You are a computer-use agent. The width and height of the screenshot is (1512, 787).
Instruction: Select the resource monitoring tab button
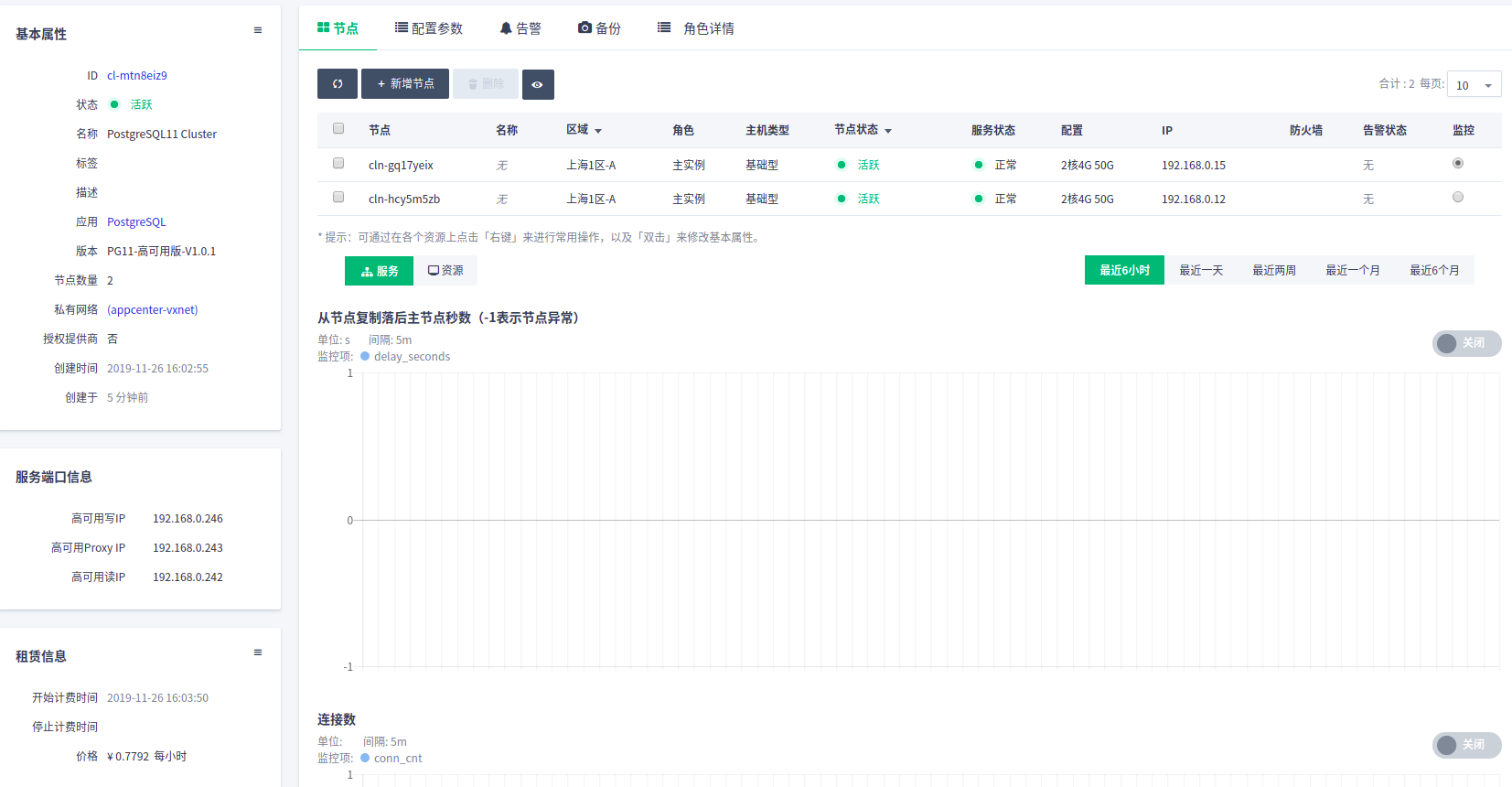(x=445, y=271)
